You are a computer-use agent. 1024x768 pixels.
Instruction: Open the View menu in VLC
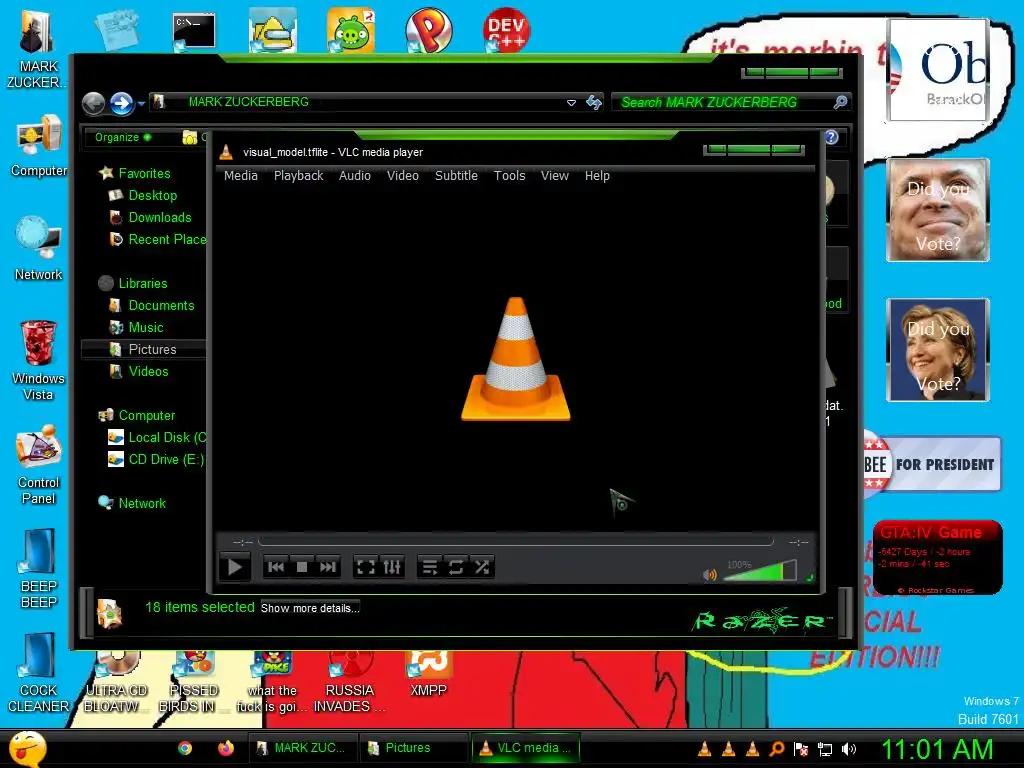554,176
